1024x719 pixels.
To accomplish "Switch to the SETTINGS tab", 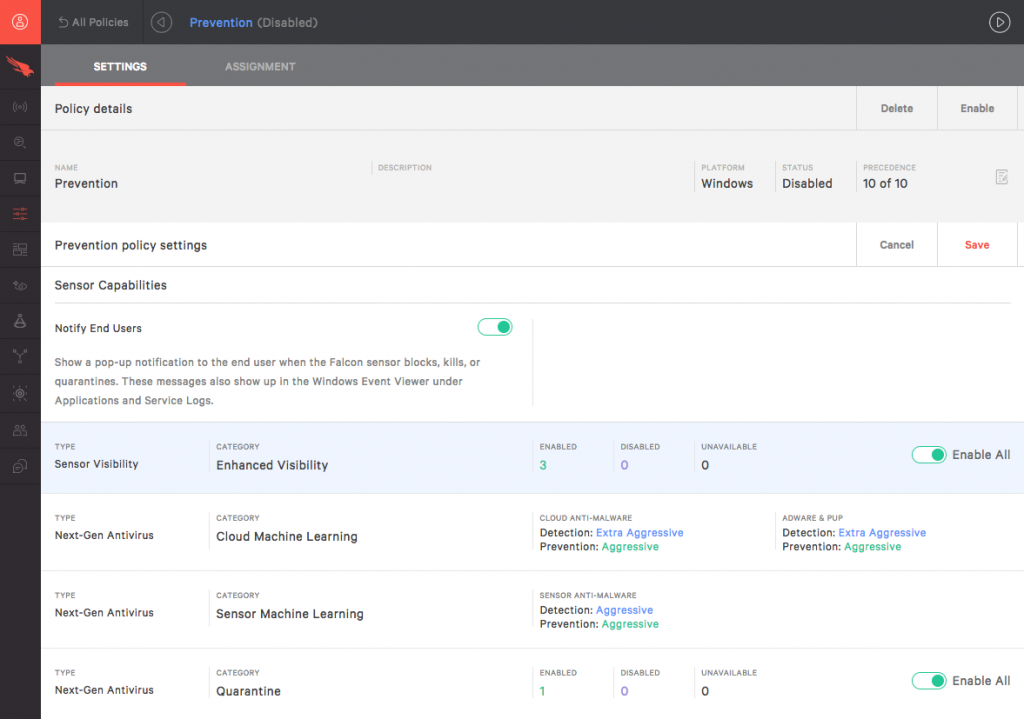I will [x=120, y=67].
